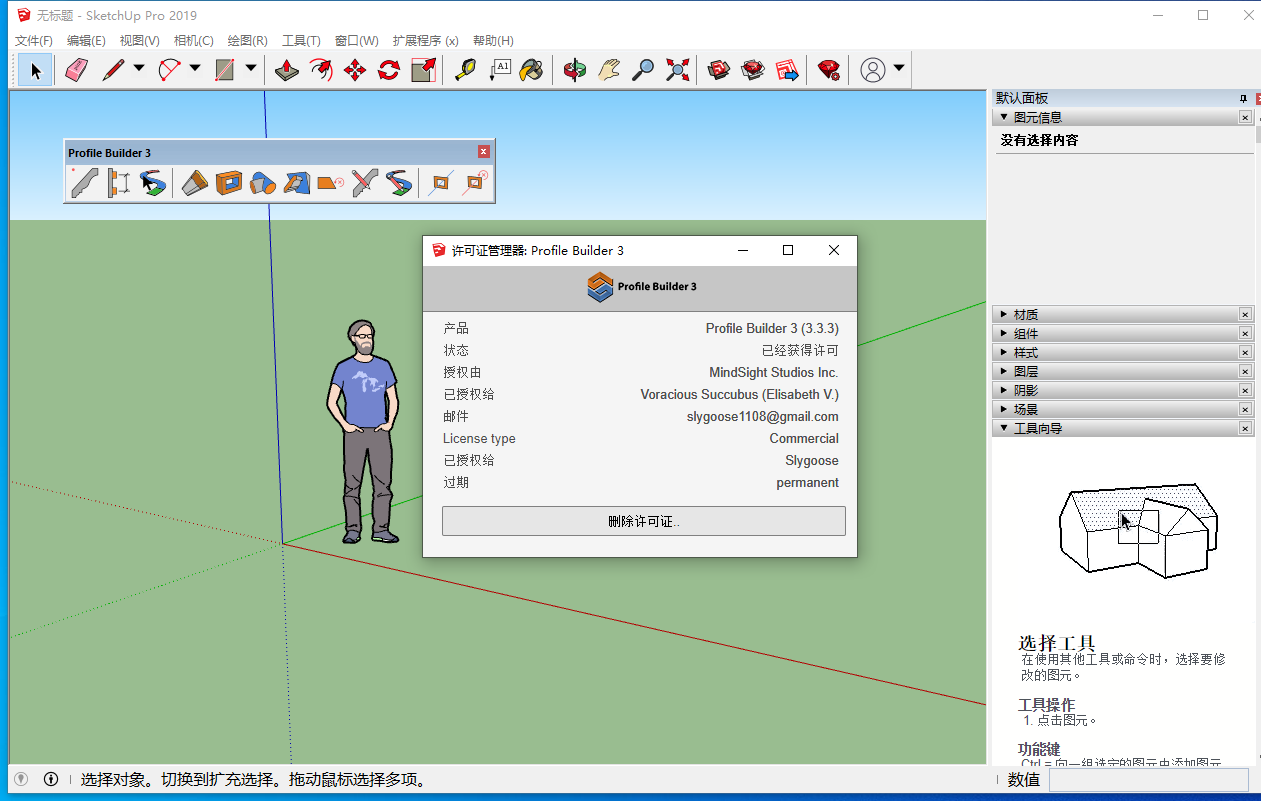Open the 绘图(R) menu
Screen dimensions: 1261x801
tap(247, 41)
